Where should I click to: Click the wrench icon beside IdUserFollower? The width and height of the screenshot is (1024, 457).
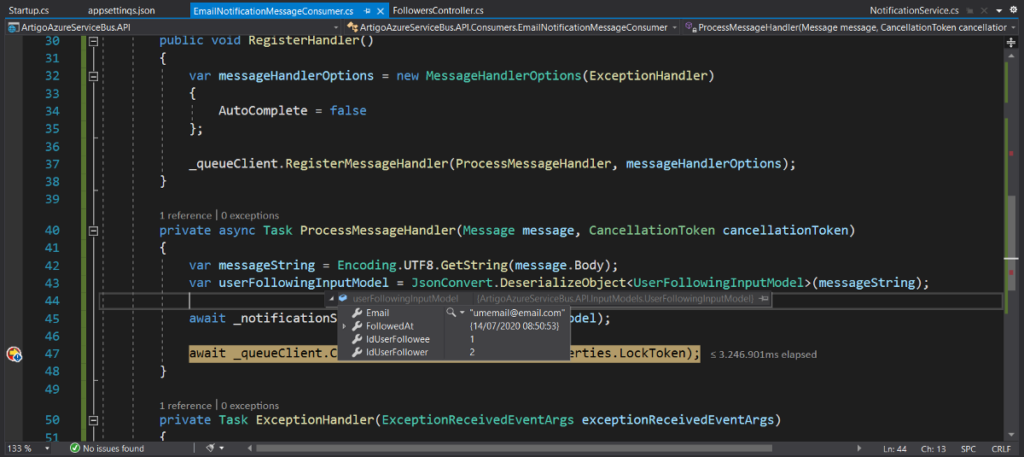[357, 353]
